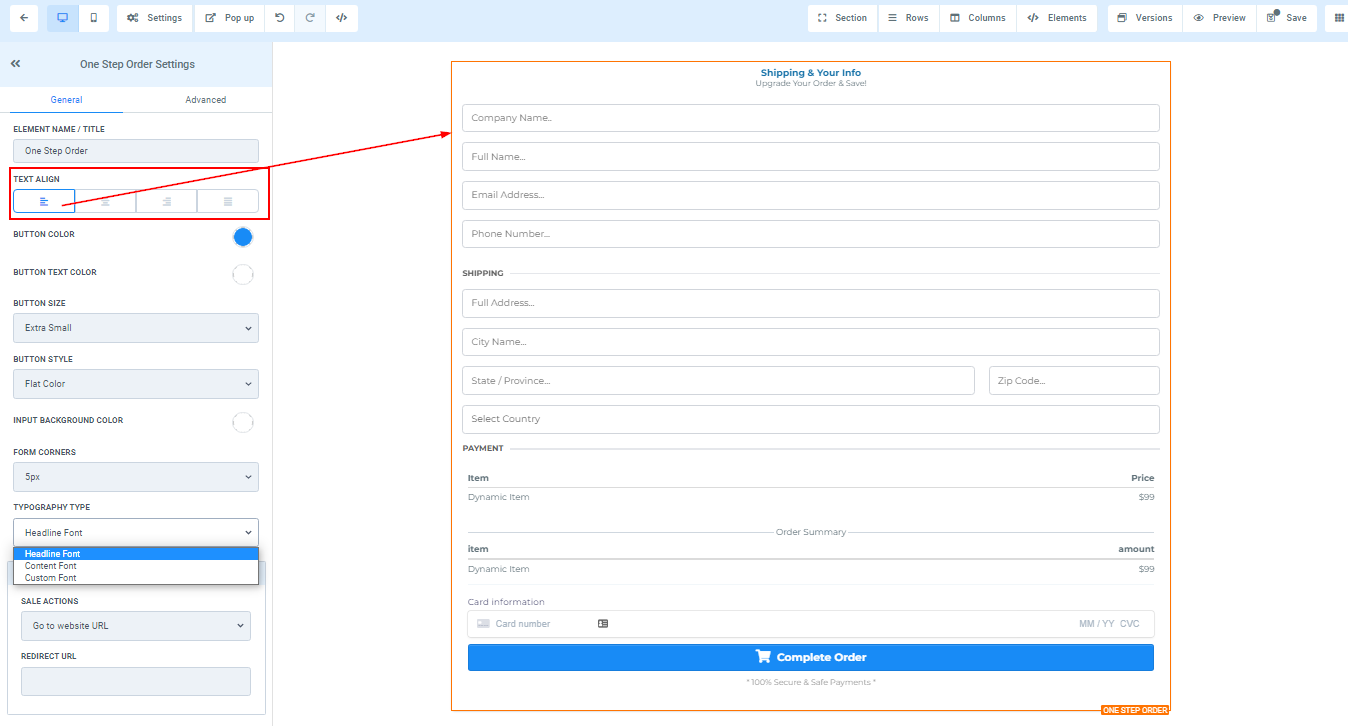Open the Button Style dropdown
This screenshot has height=726, width=1348.
point(136,384)
